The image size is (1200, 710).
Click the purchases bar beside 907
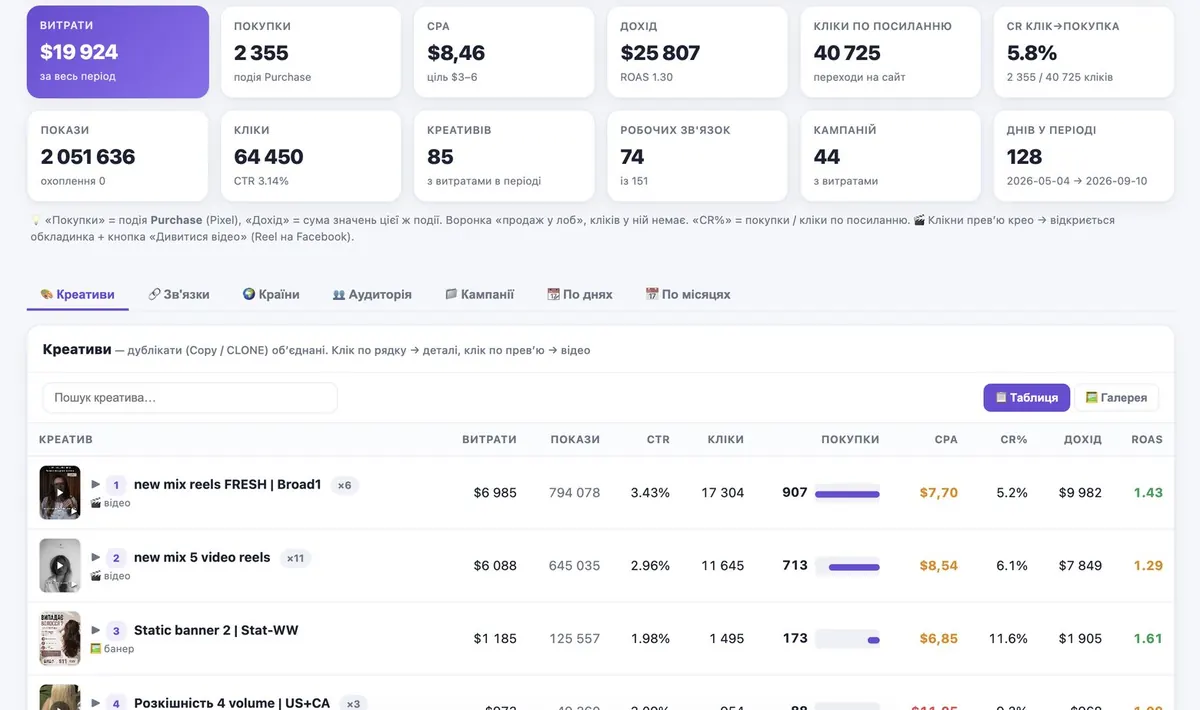(847, 493)
